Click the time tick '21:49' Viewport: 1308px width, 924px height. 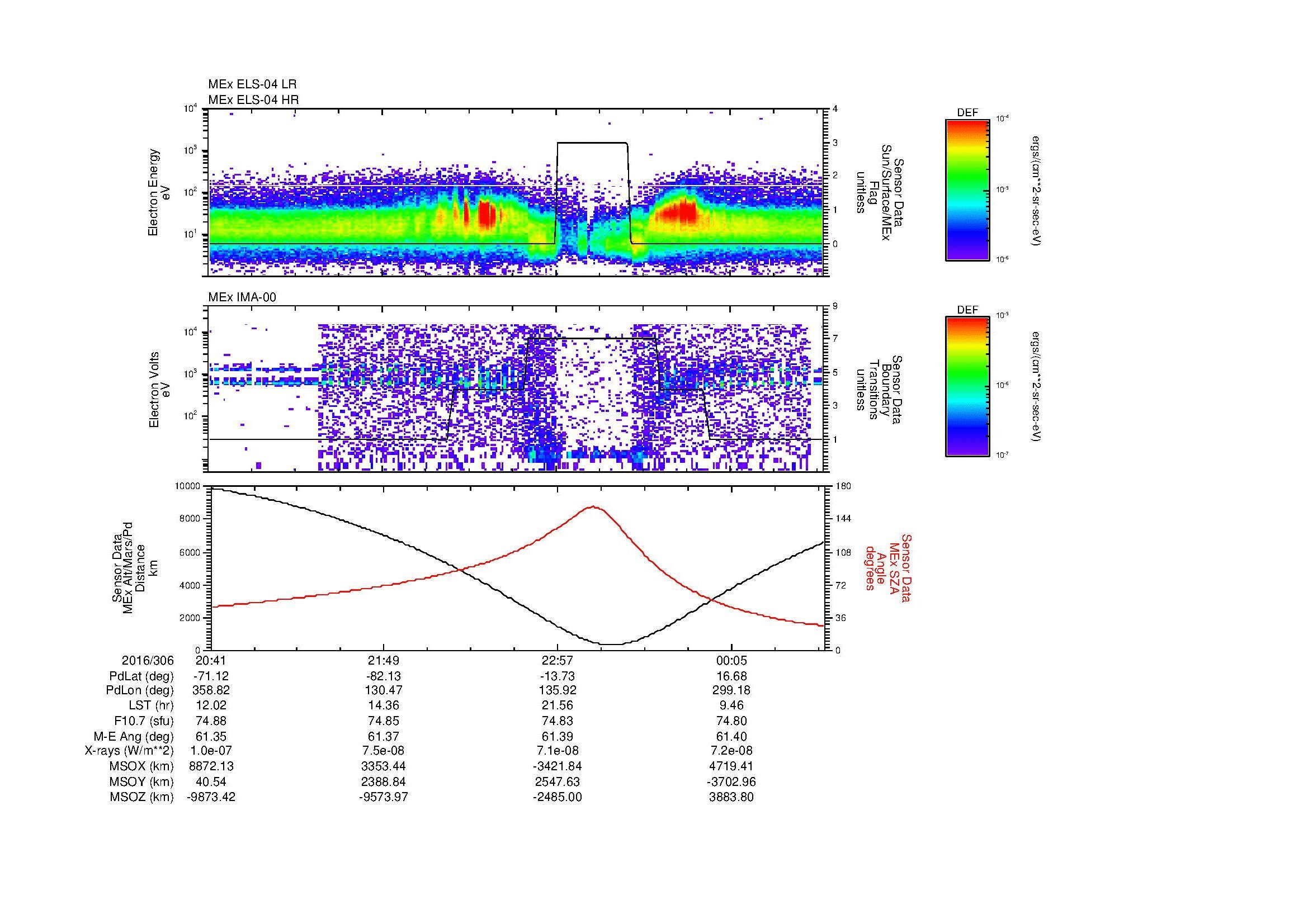[384, 661]
